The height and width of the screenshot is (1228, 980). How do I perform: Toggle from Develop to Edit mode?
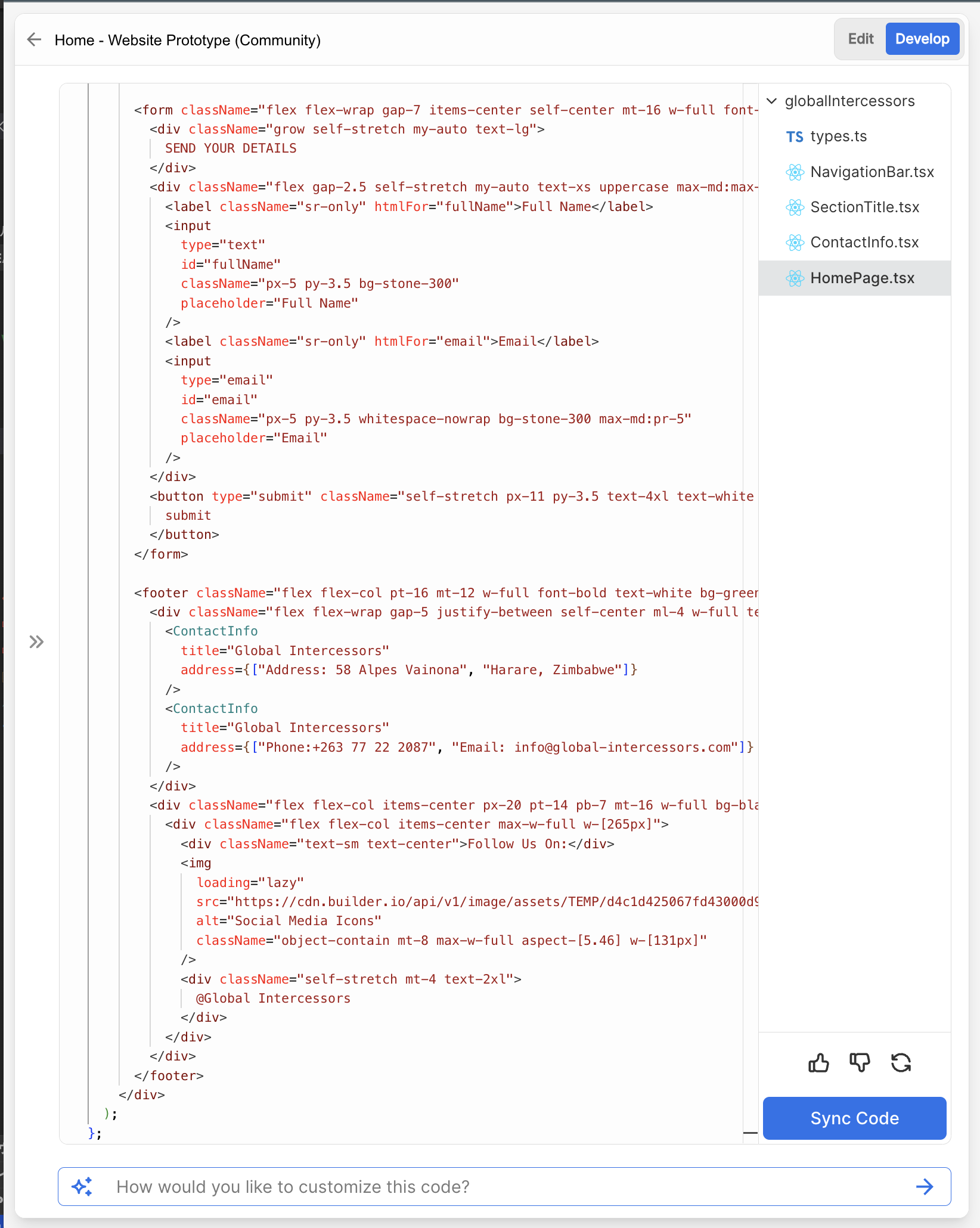point(860,38)
